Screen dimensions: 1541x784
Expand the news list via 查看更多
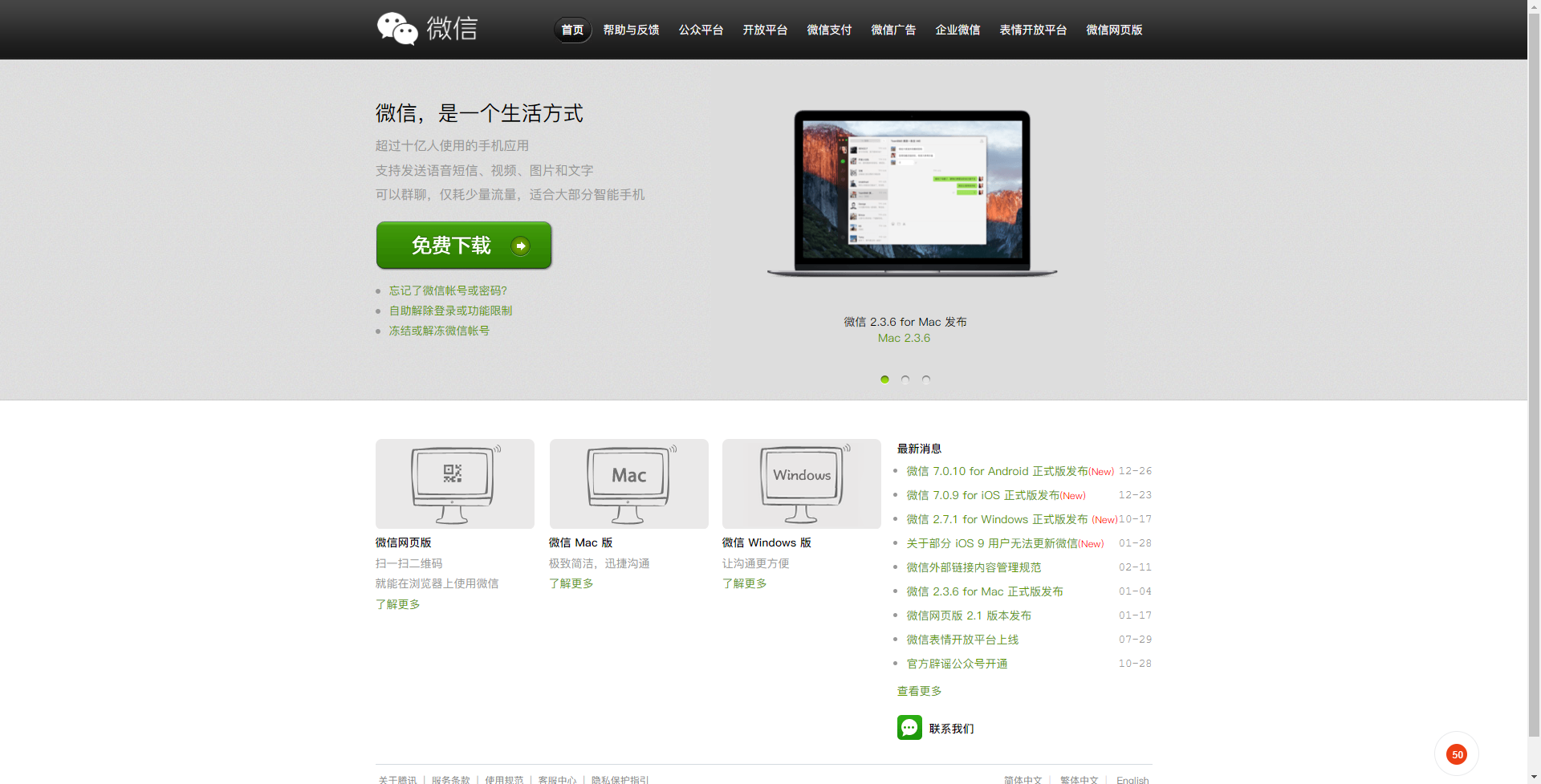click(x=919, y=691)
